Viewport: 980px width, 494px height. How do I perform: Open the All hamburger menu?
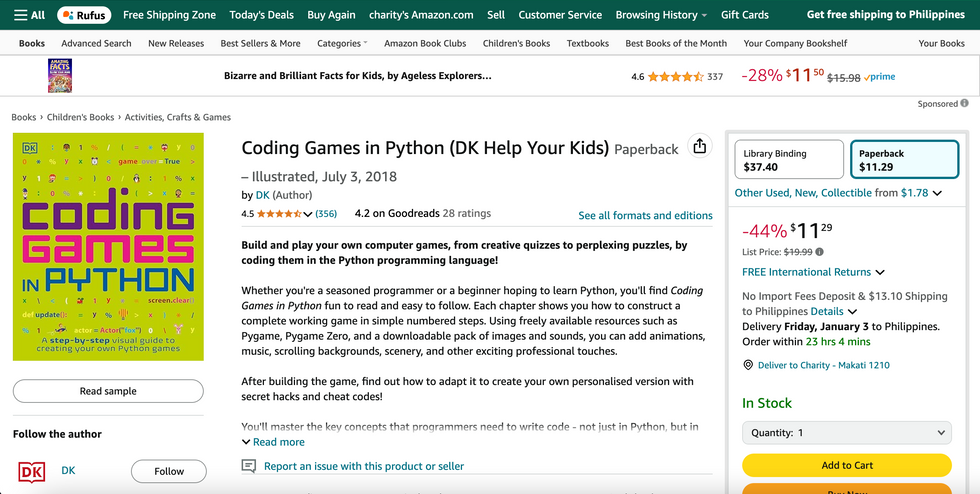tap(30, 15)
